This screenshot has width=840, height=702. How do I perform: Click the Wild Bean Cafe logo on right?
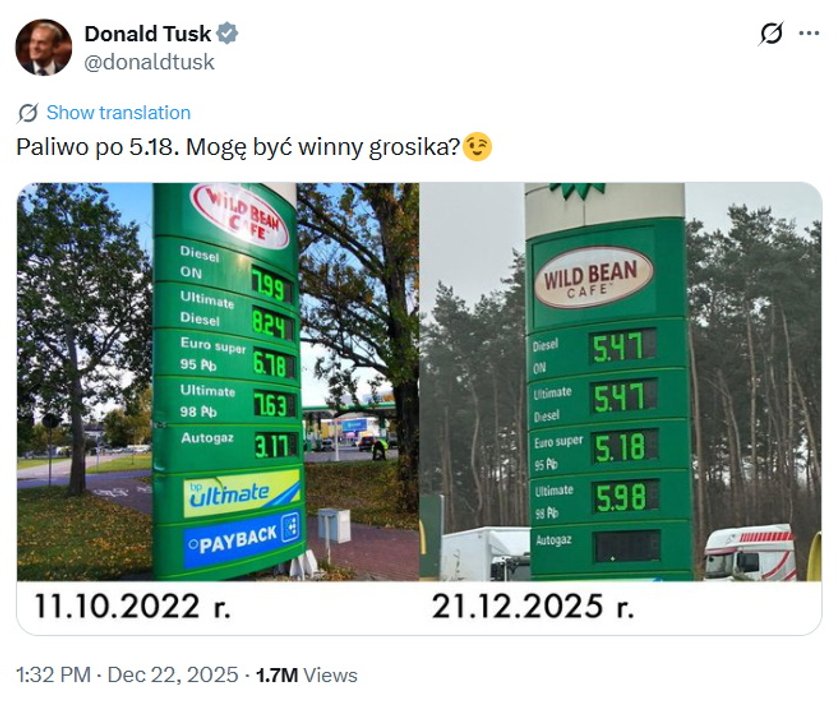tap(593, 277)
